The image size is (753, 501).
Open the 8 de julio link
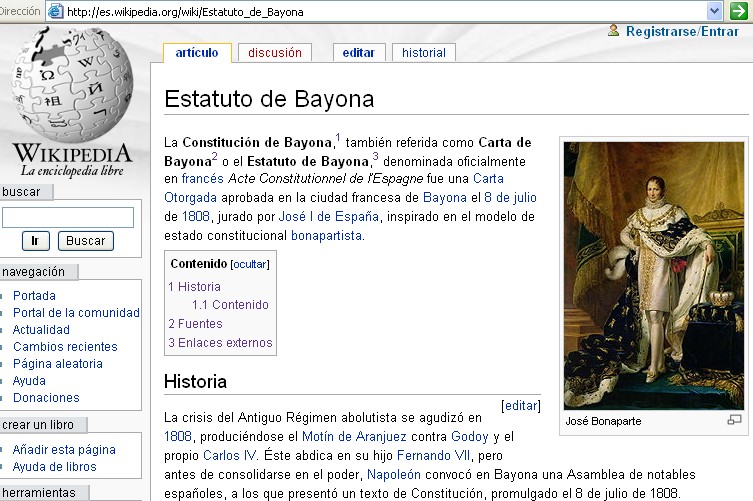(510, 197)
